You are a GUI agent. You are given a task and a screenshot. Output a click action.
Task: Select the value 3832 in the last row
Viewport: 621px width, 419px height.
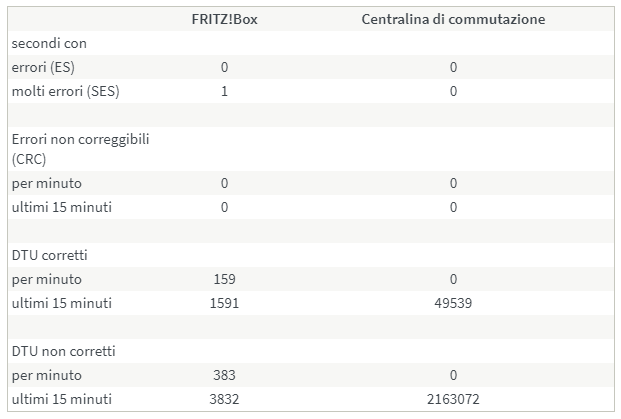tap(224, 400)
